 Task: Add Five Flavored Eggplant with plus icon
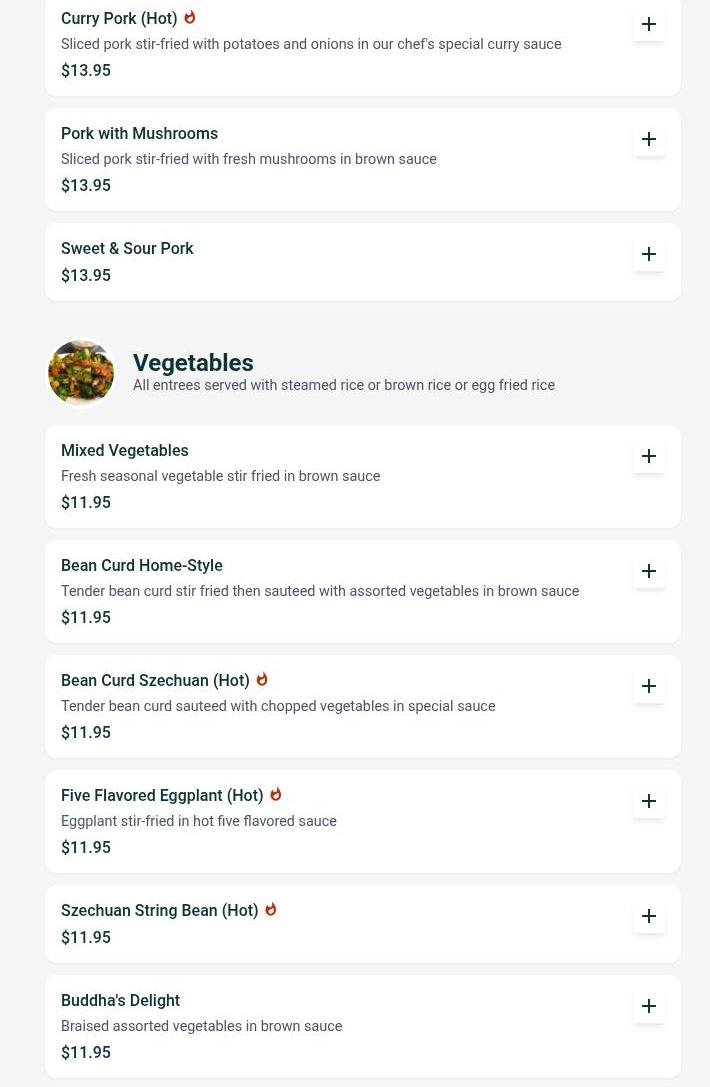click(x=649, y=801)
